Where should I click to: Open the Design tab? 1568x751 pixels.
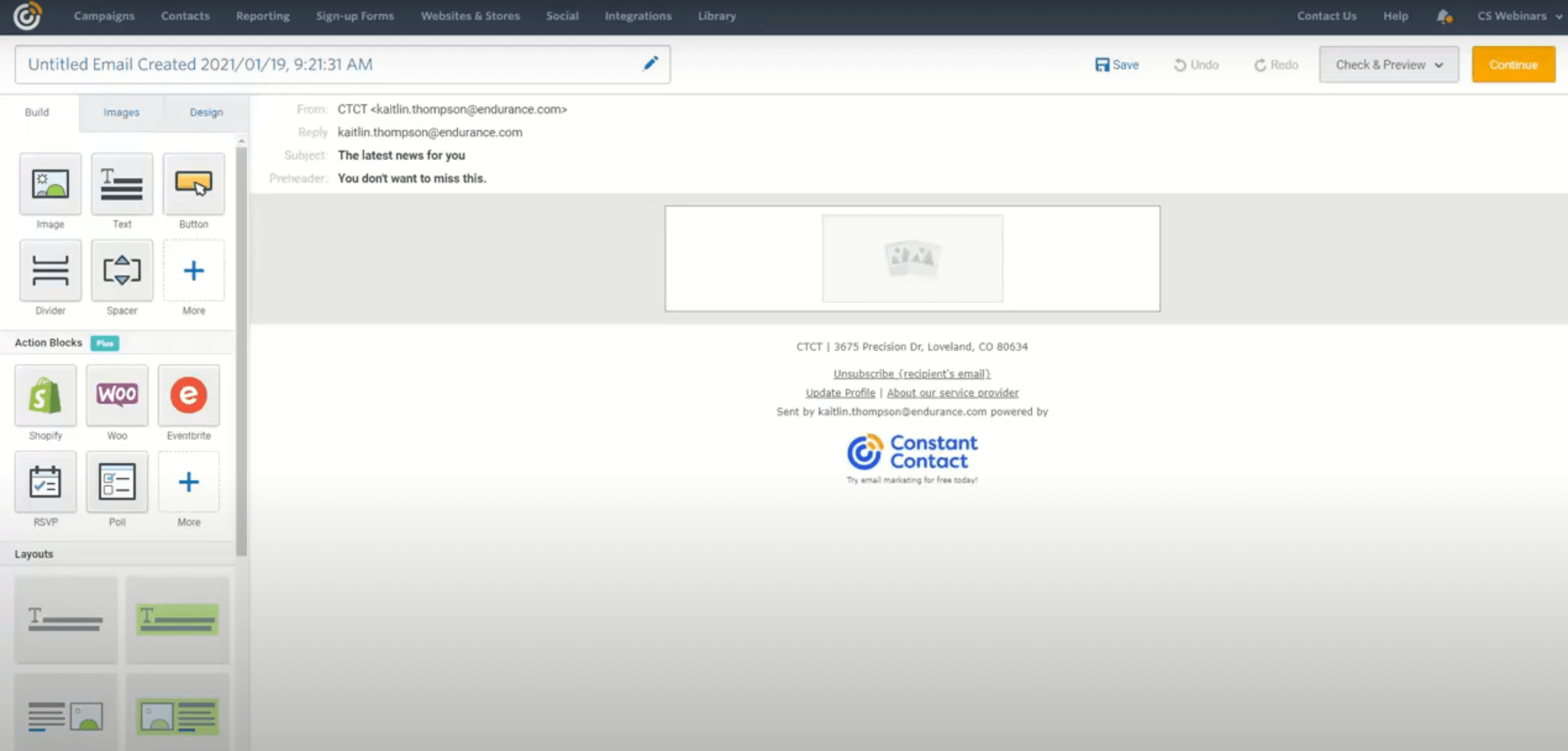point(206,113)
